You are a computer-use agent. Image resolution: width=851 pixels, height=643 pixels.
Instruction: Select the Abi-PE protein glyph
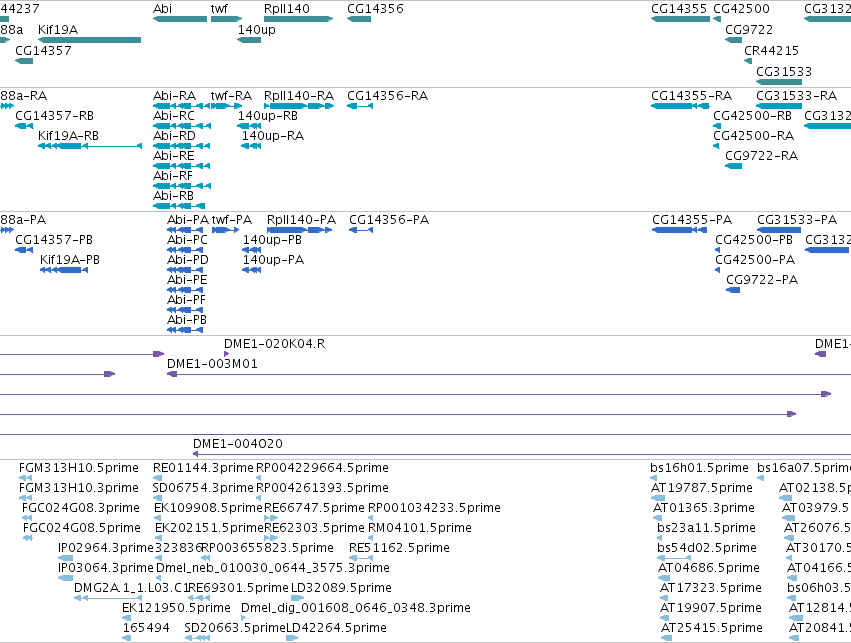[x=185, y=290]
